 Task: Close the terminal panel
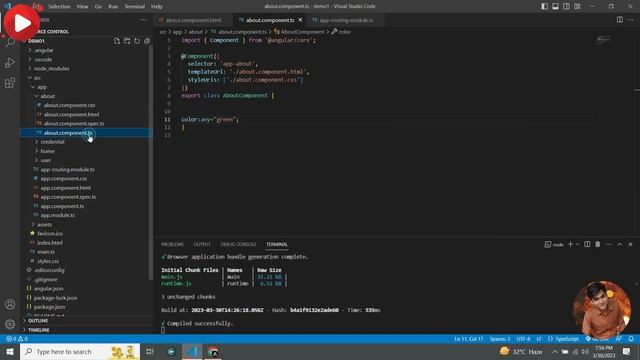click(630, 244)
